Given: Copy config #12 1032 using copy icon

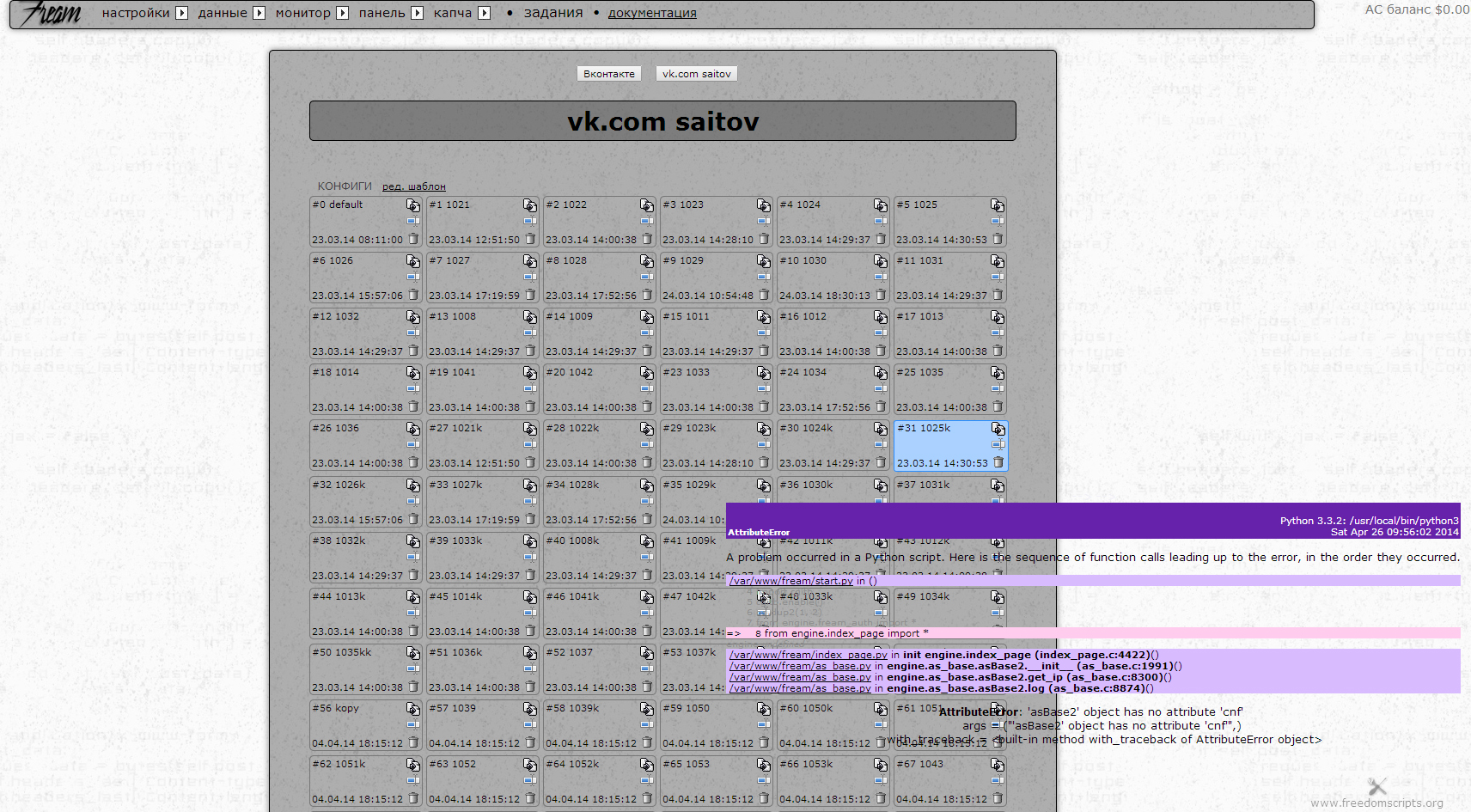Looking at the screenshot, I should (413, 317).
